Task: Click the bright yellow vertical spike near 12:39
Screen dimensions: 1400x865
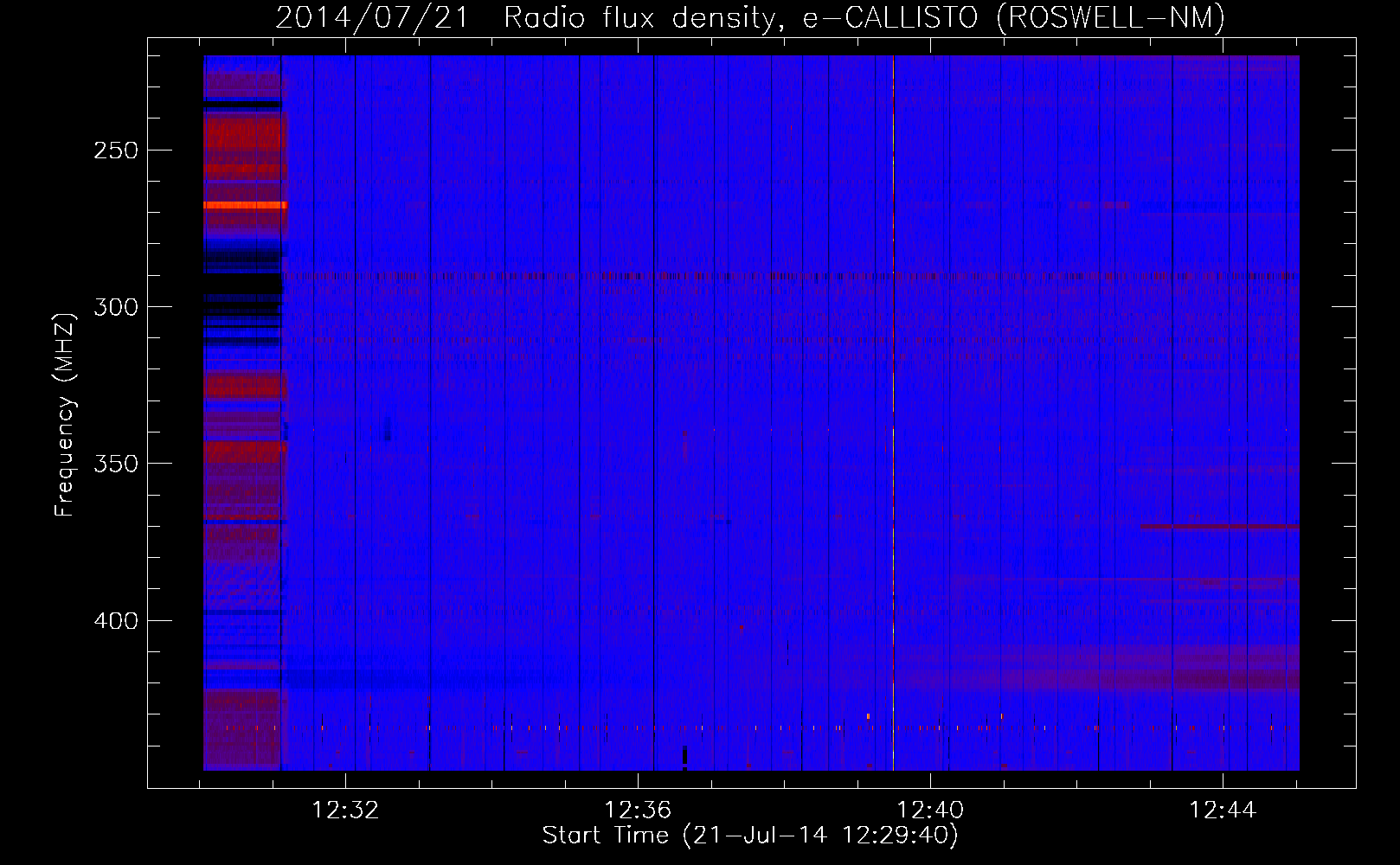Action: pos(893,413)
